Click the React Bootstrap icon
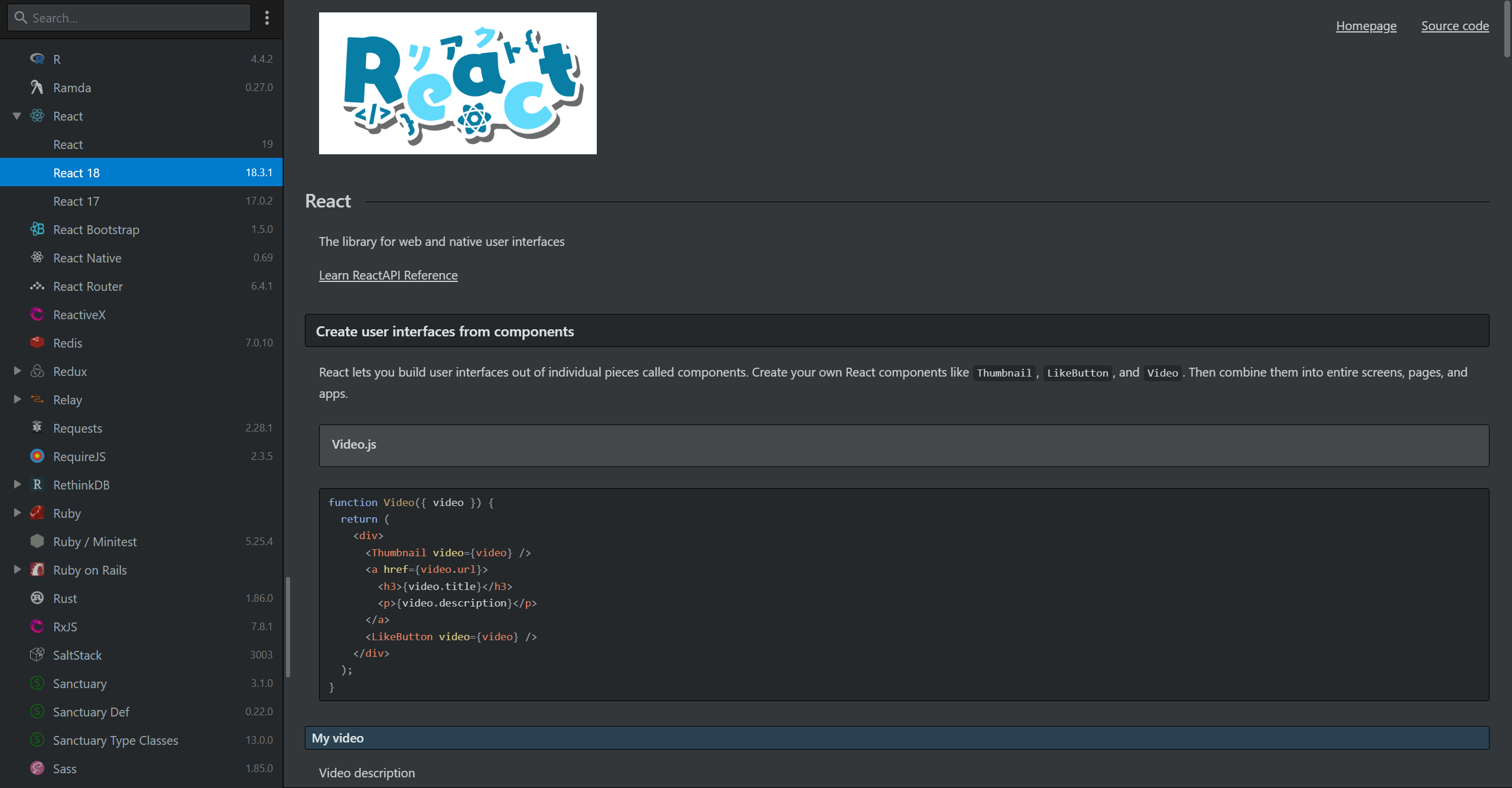This screenshot has width=1512, height=788. coord(37,229)
